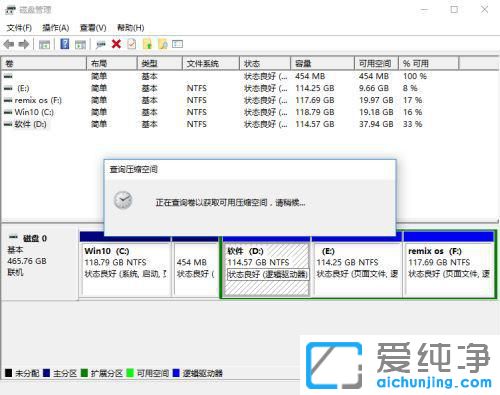Image resolution: width=500 pixels, height=395 pixels.
Task: Open Help via the blue question mark icon
Action: coord(65,44)
